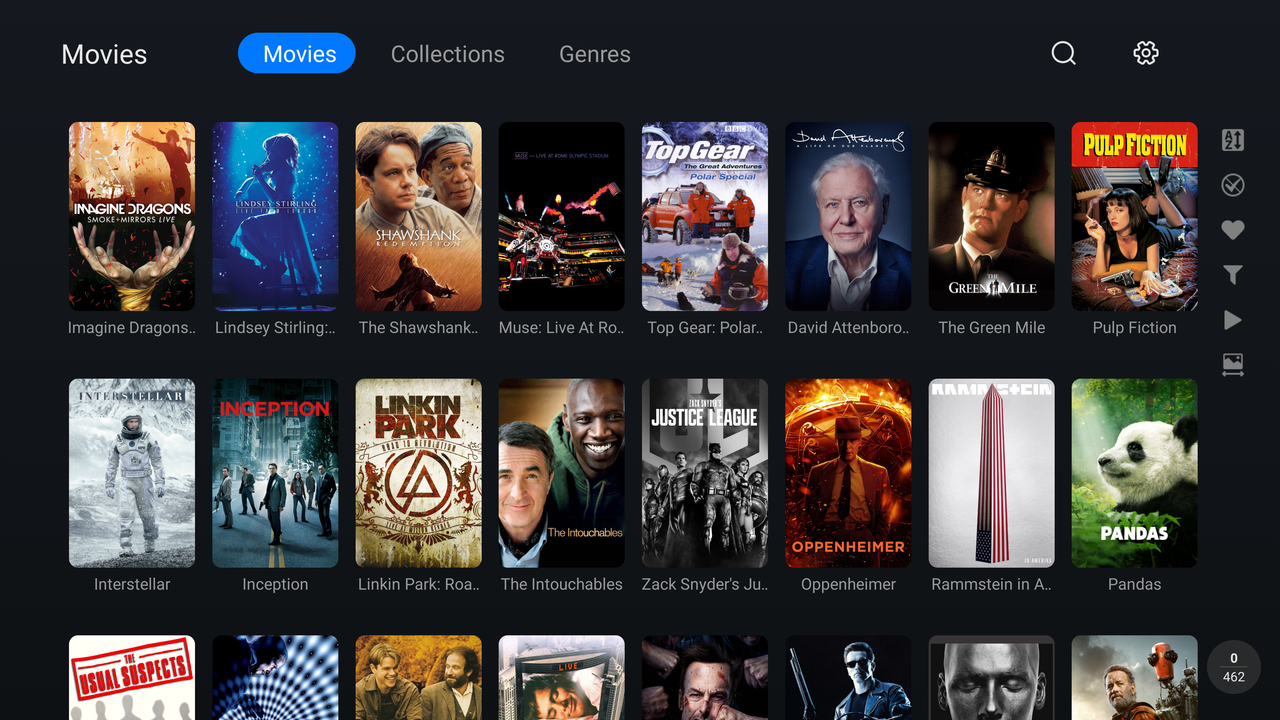Click the "The Shawshank.." title text
This screenshot has width=1280, height=720.
[418, 328]
